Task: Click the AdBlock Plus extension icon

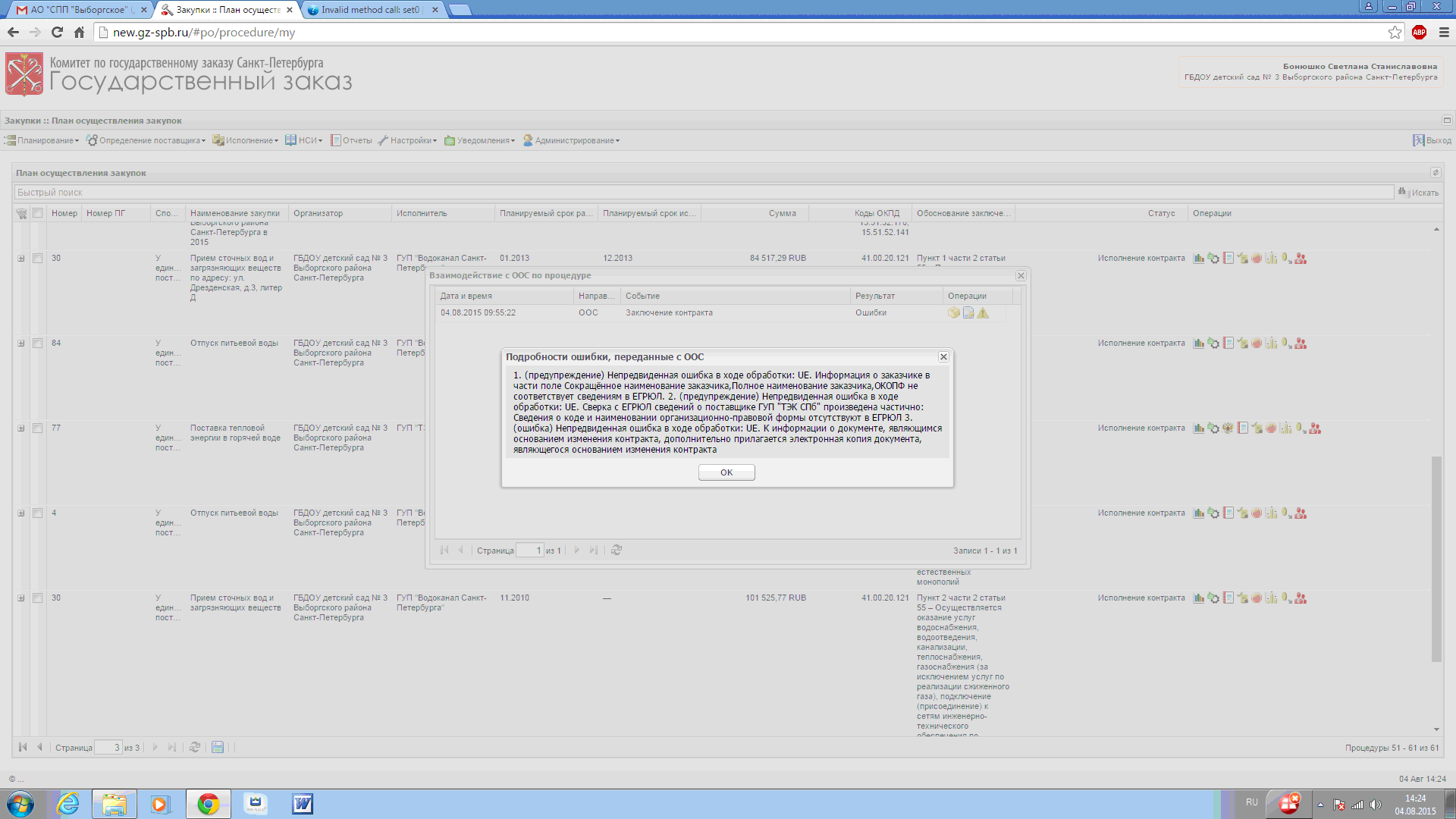Action: point(1419,32)
